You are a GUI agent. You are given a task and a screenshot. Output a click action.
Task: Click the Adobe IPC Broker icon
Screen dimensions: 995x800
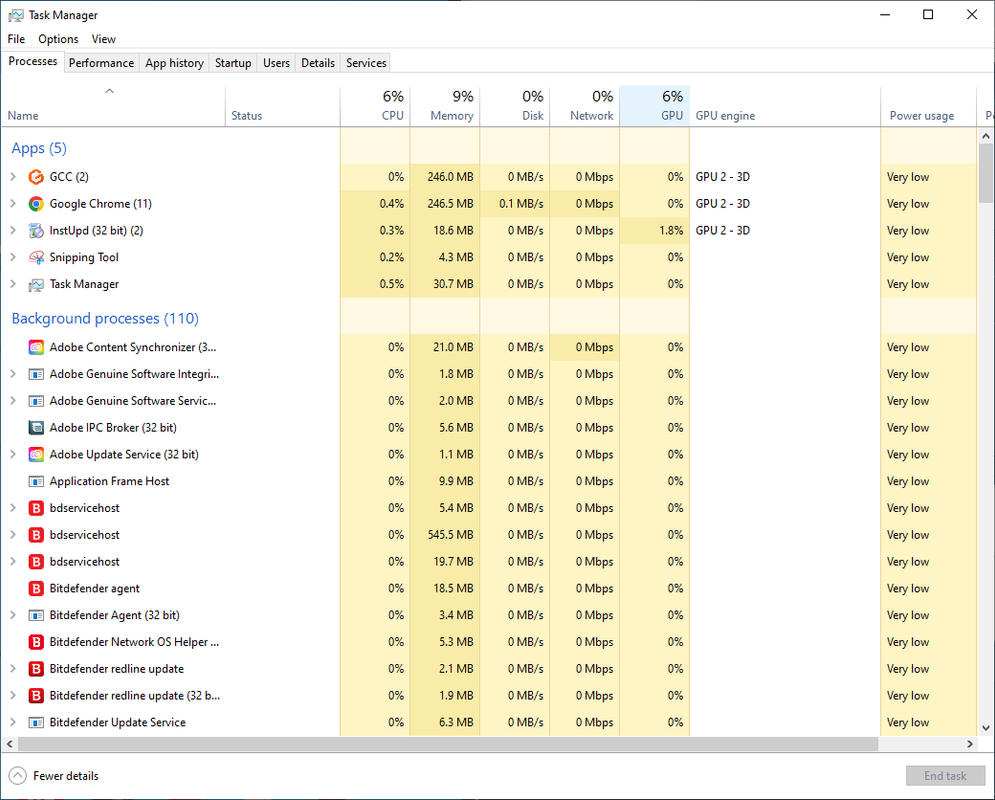36,428
